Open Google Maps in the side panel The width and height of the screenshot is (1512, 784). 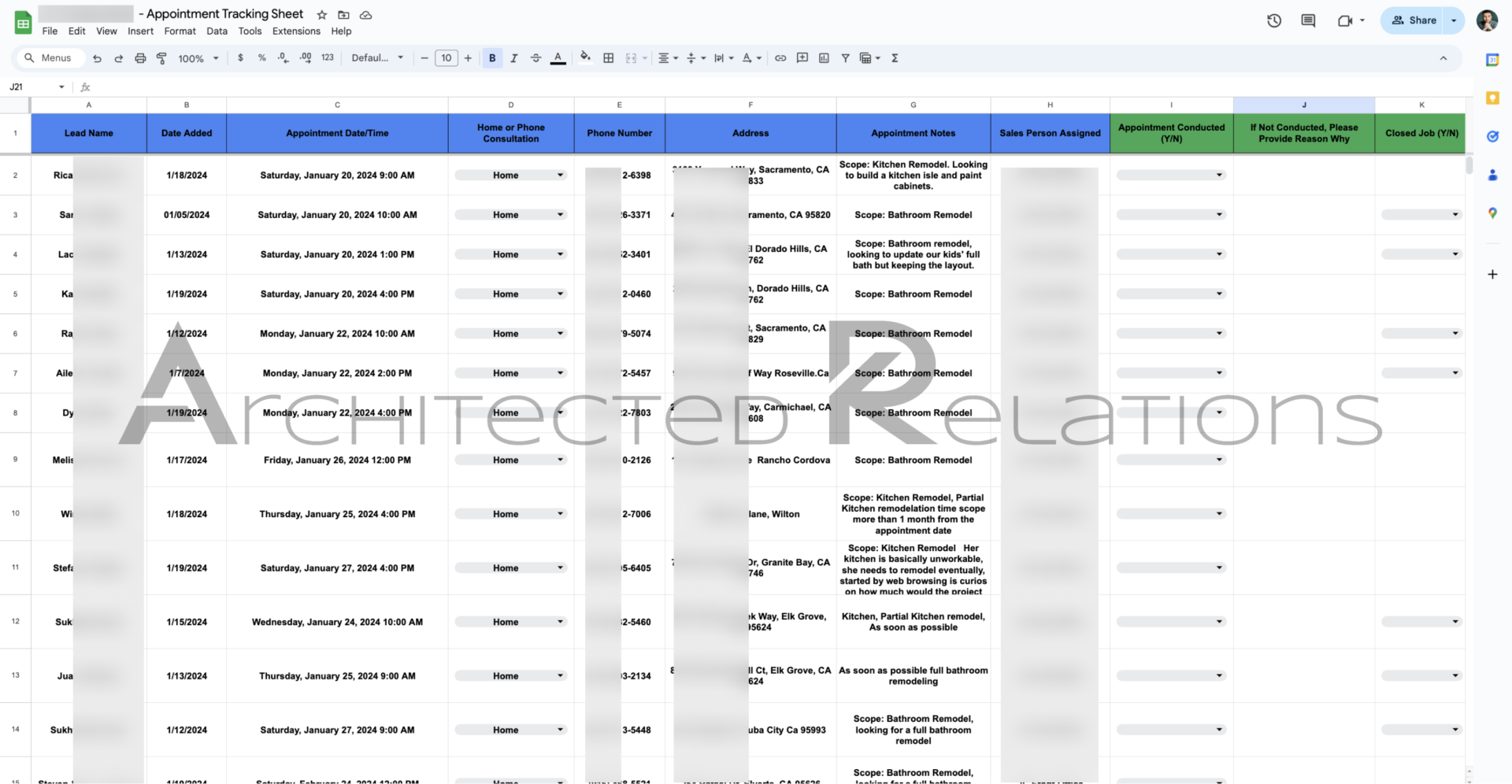pos(1492,213)
